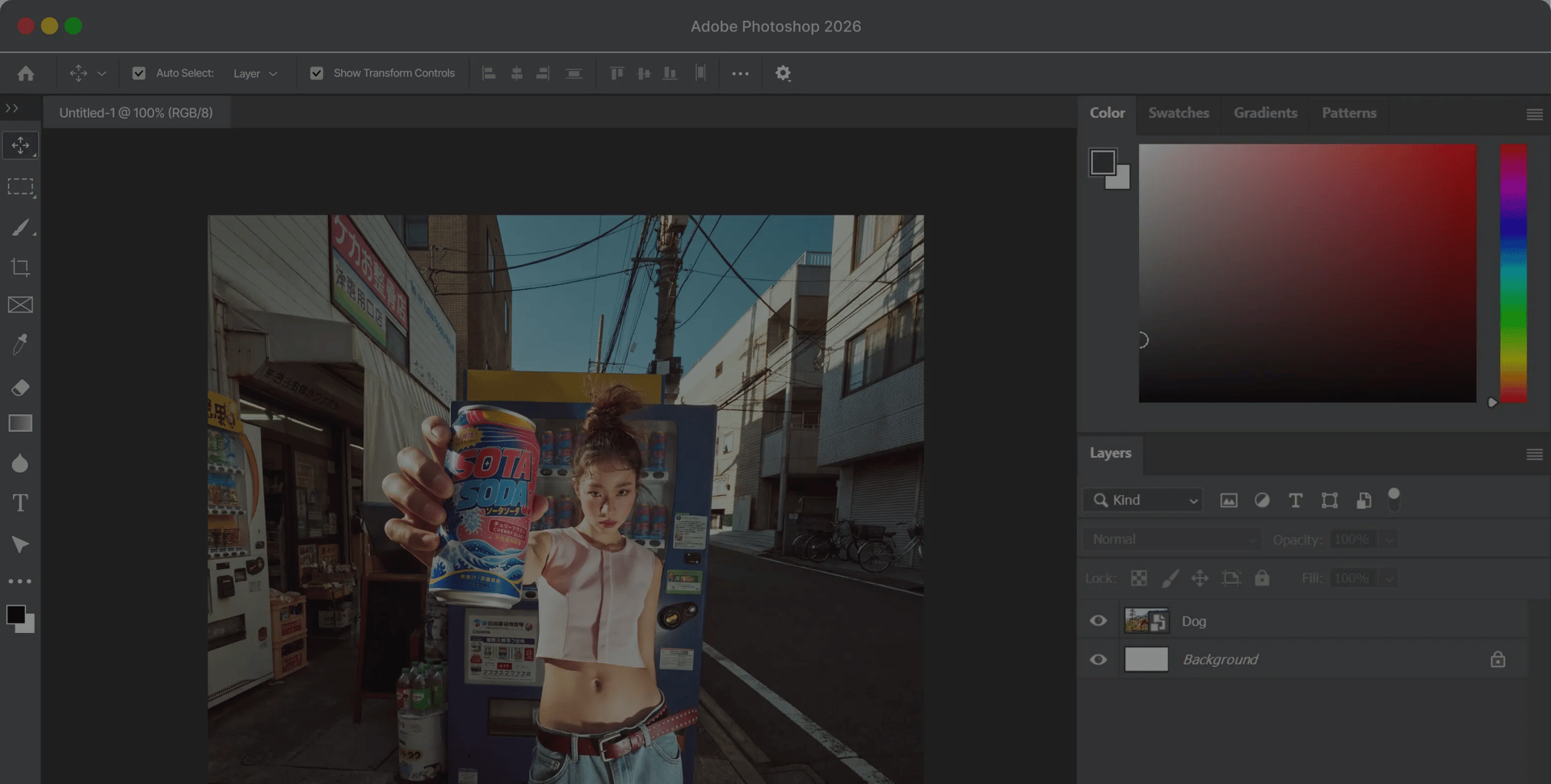Click the Home icon in options bar
Image resolution: width=1551 pixels, height=784 pixels.
click(x=26, y=73)
